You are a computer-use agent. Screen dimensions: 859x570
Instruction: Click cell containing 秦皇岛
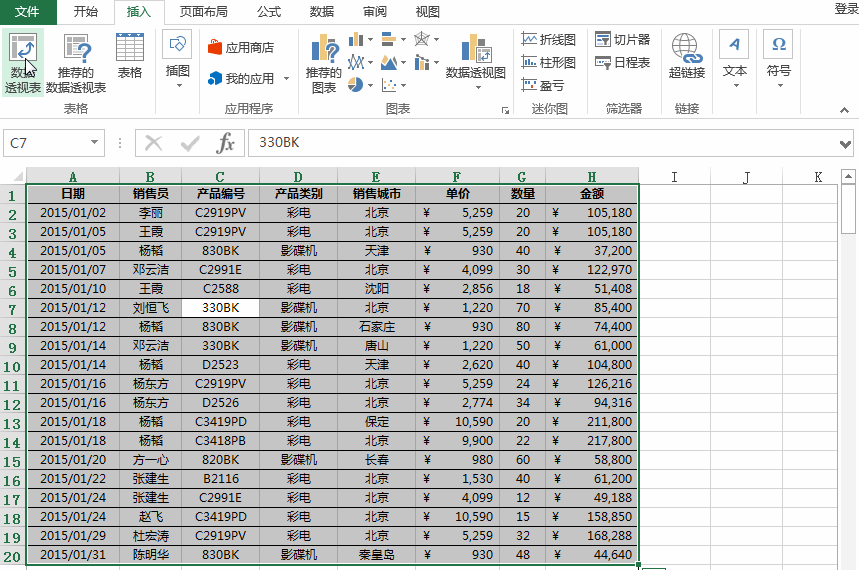[376, 555]
